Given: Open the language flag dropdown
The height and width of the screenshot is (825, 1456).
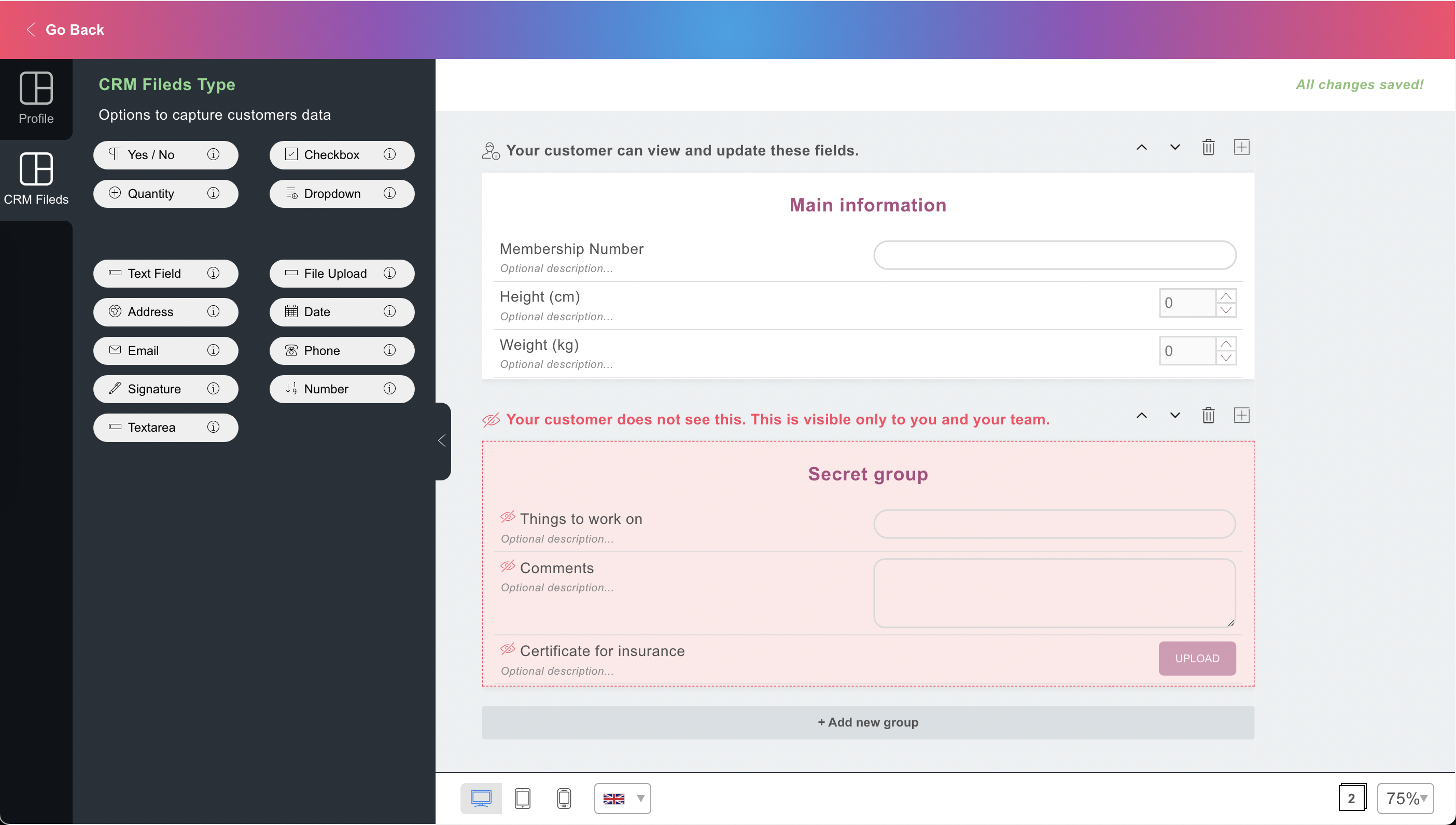Looking at the screenshot, I should coord(622,799).
